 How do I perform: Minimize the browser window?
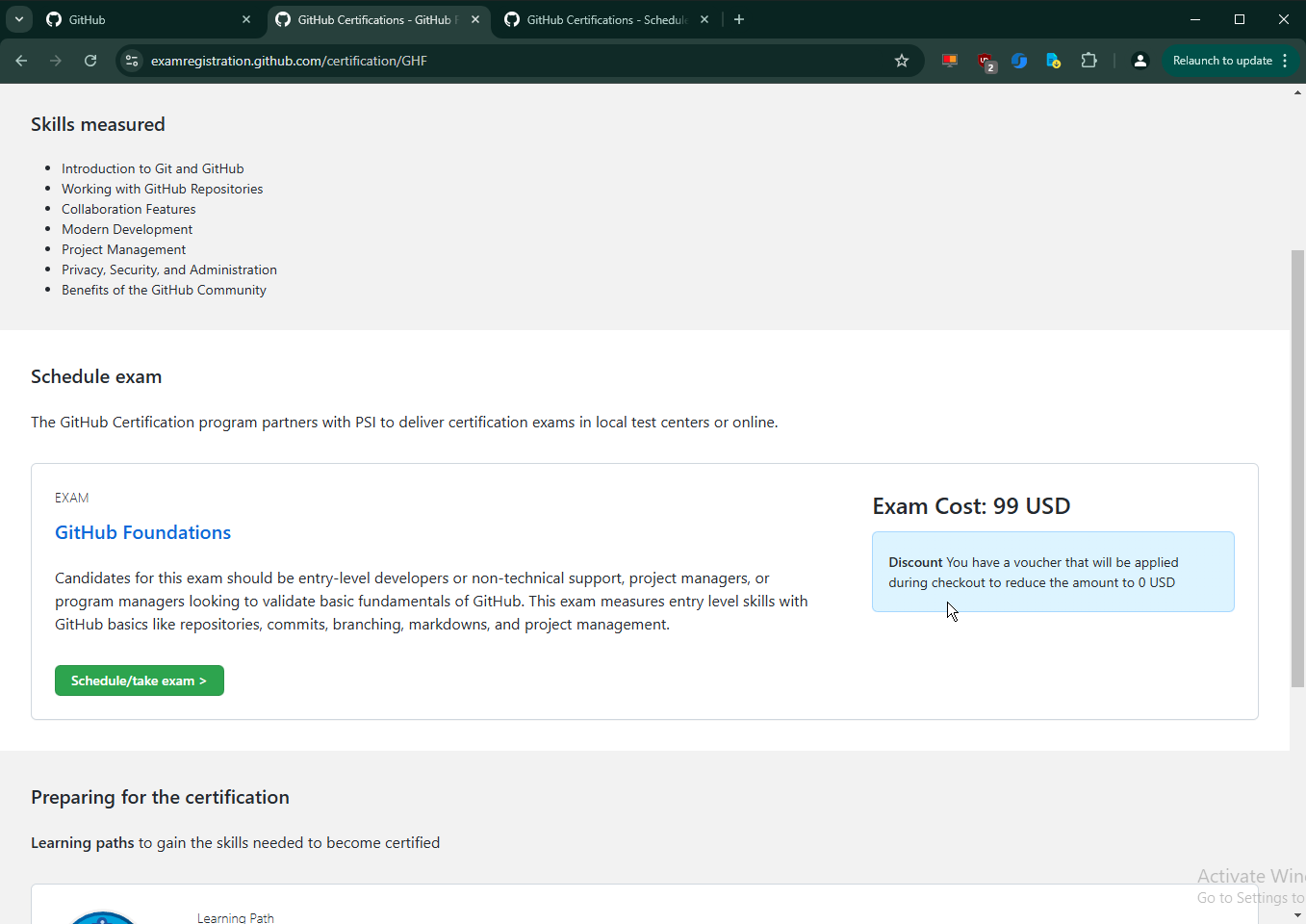(x=1195, y=19)
